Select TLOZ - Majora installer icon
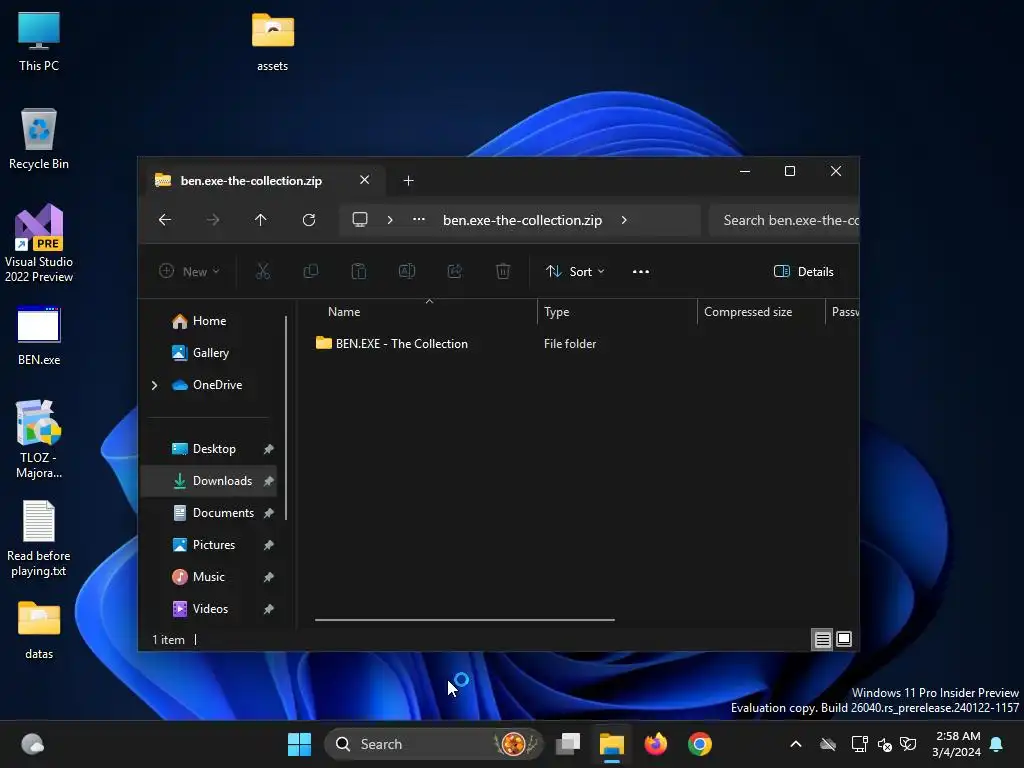1024x768 pixels. point(39,440)
